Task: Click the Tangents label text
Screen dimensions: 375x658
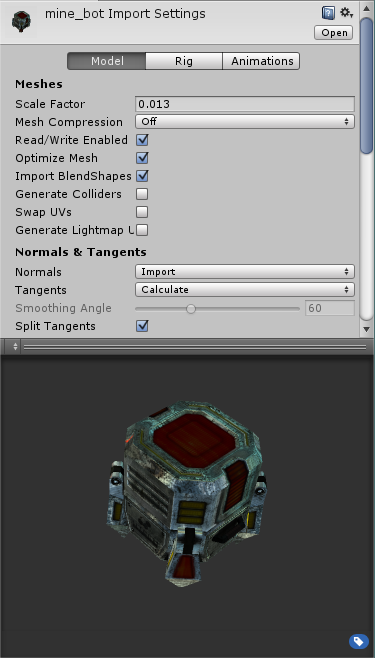Action: pyautogui.click(x=41, y=290)
